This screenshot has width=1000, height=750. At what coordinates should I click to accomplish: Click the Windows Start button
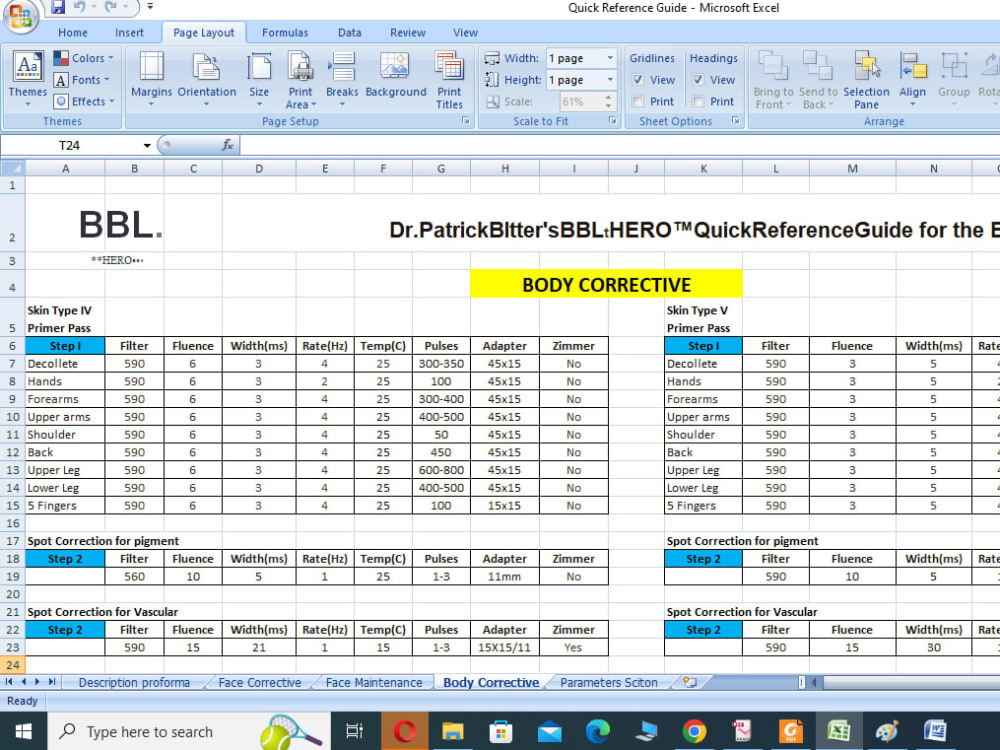click(x=23, y=731)
